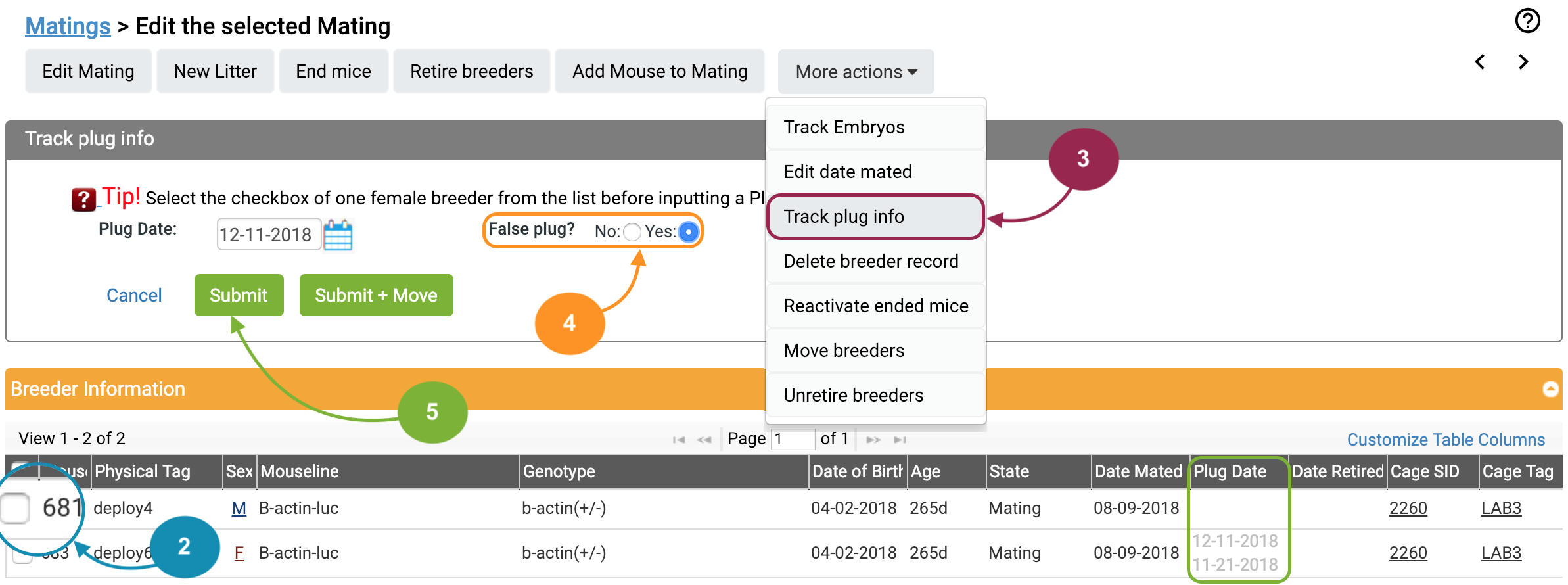1568x585 pixels.
Task: Choose Track plug info from menu
Action: [x=875, y=216]
